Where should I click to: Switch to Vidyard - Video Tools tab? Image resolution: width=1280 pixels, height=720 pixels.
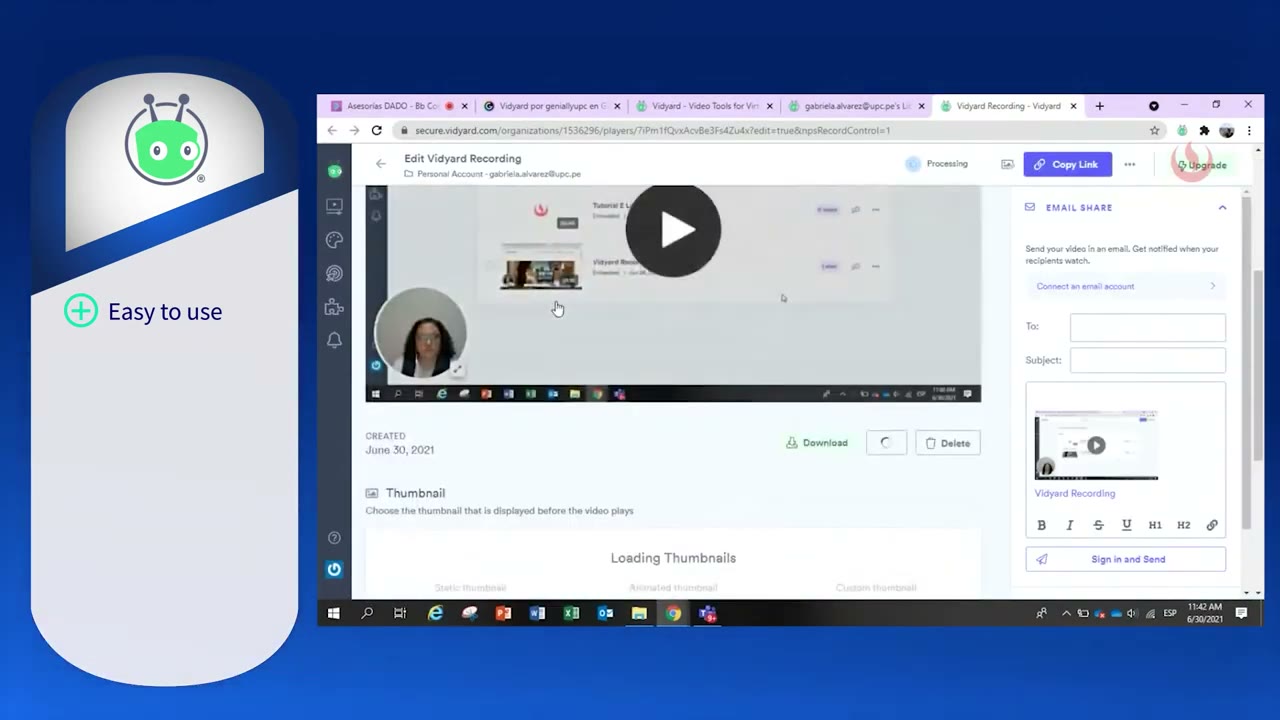704,106
